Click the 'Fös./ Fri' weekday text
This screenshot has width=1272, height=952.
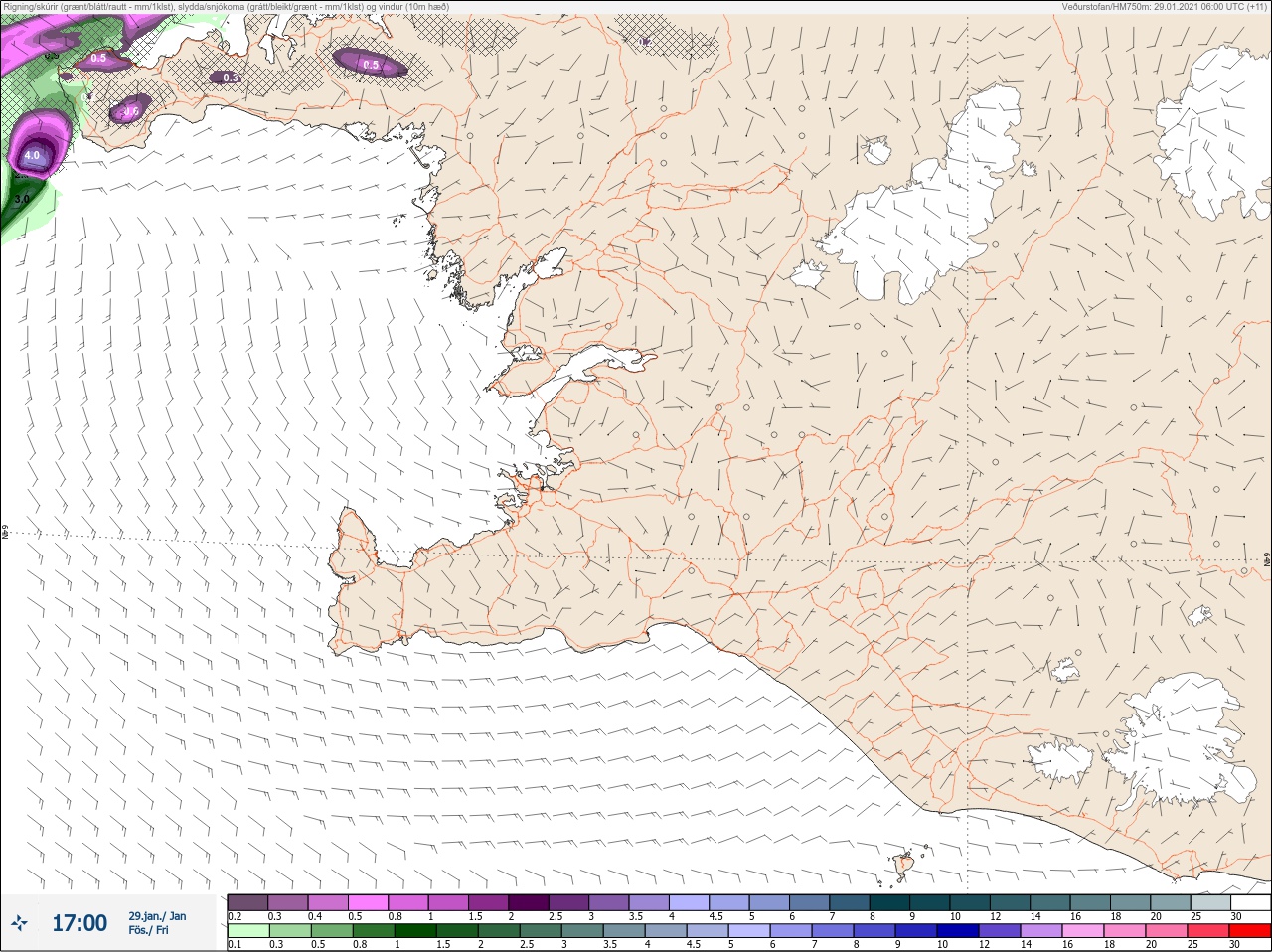pyautogui.click(x=148, y=930)
